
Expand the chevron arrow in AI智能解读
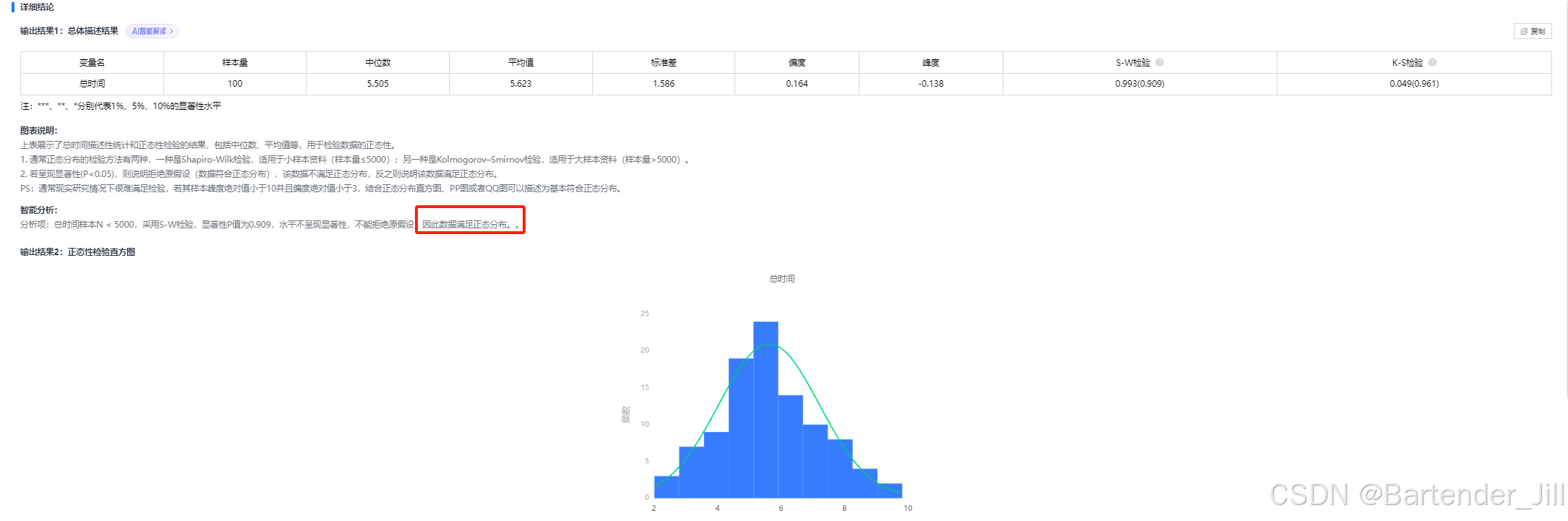171,31
